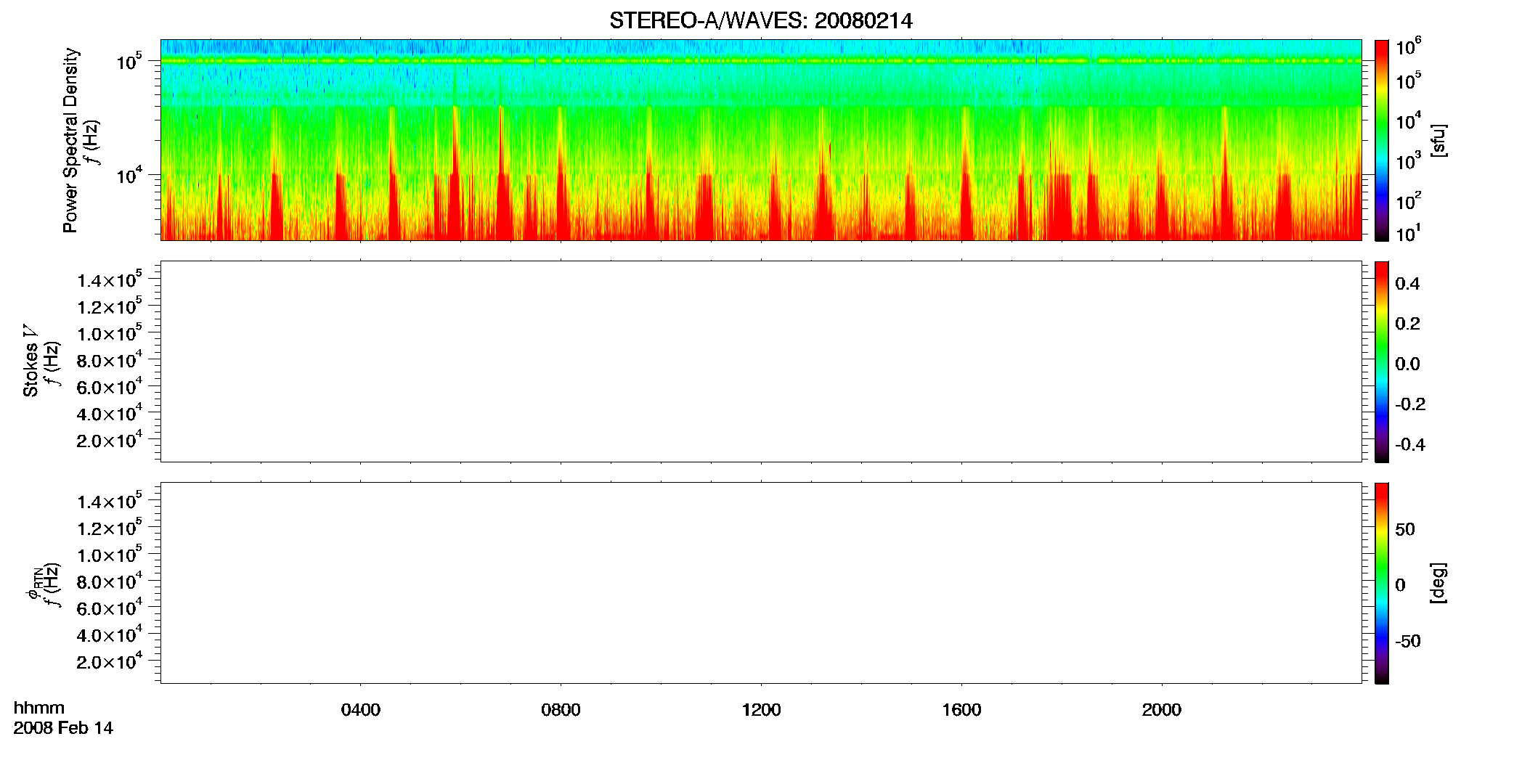1522x784 pixels.
Task: Click the Stokes V color bar
Action: click(1382, 362)
